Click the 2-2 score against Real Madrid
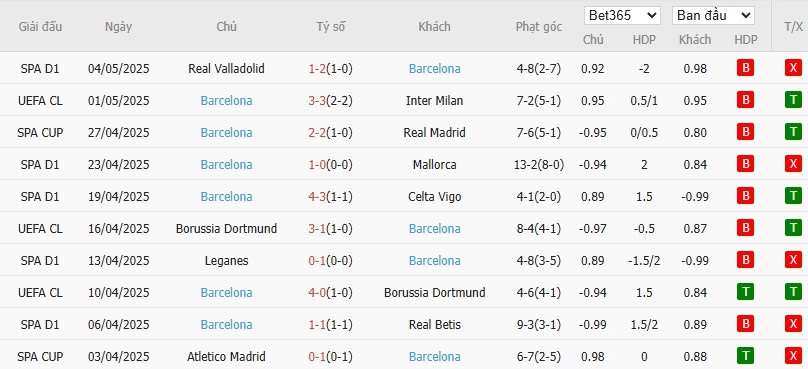Screen dimensions: 808x369 click(x=317, y=132)
